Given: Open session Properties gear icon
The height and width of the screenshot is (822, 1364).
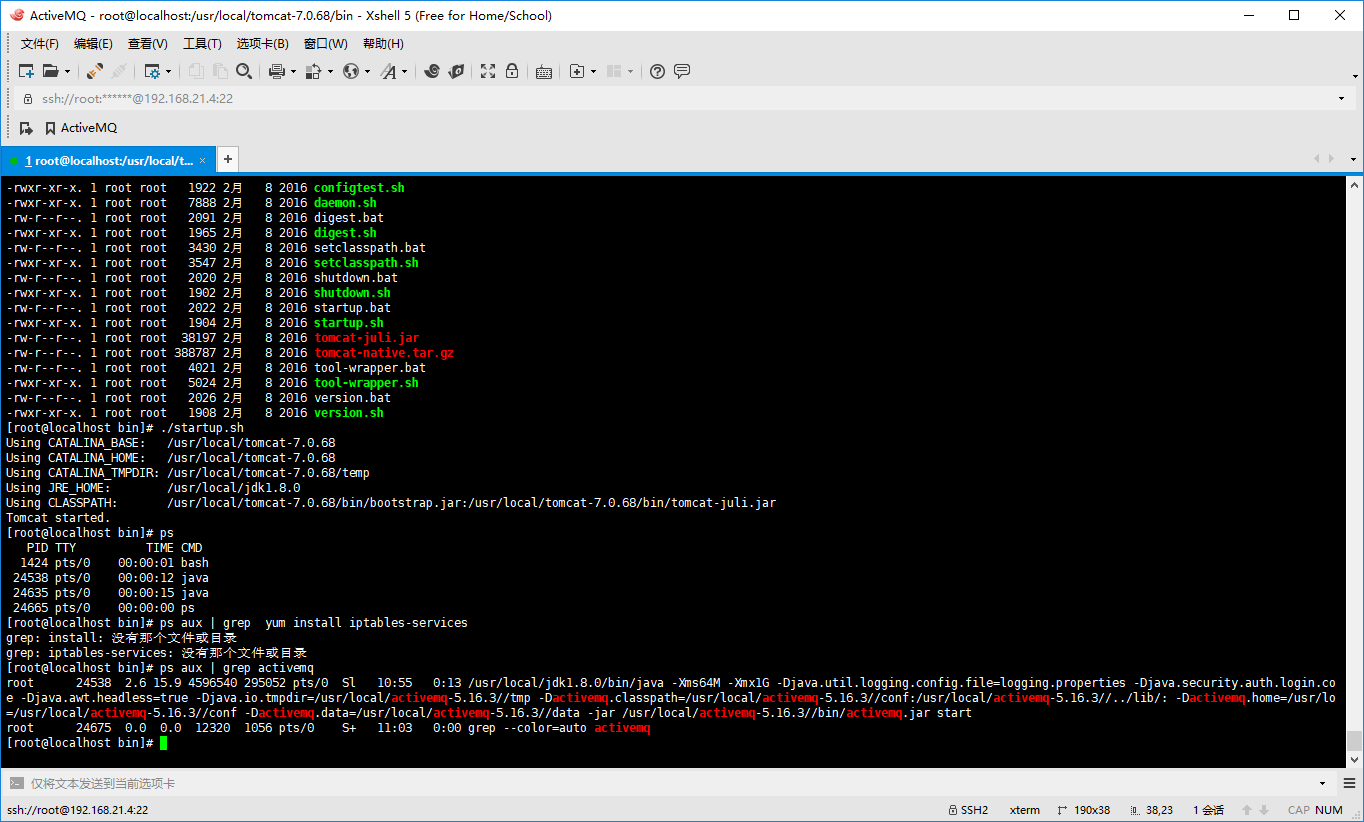Looking at the screenshot, I should pos(152,71).
